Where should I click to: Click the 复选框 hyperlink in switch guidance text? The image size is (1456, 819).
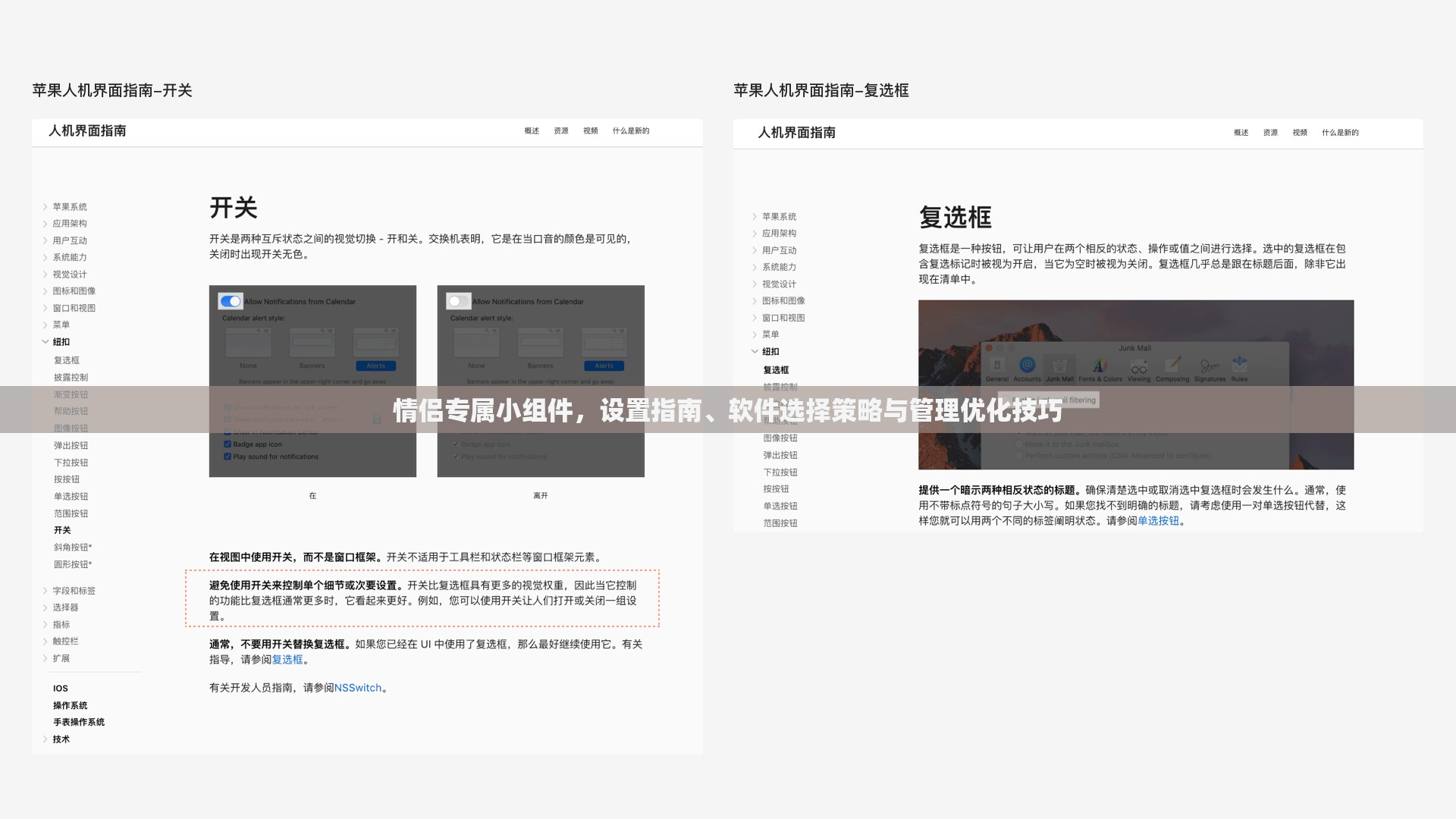point(288,659)
